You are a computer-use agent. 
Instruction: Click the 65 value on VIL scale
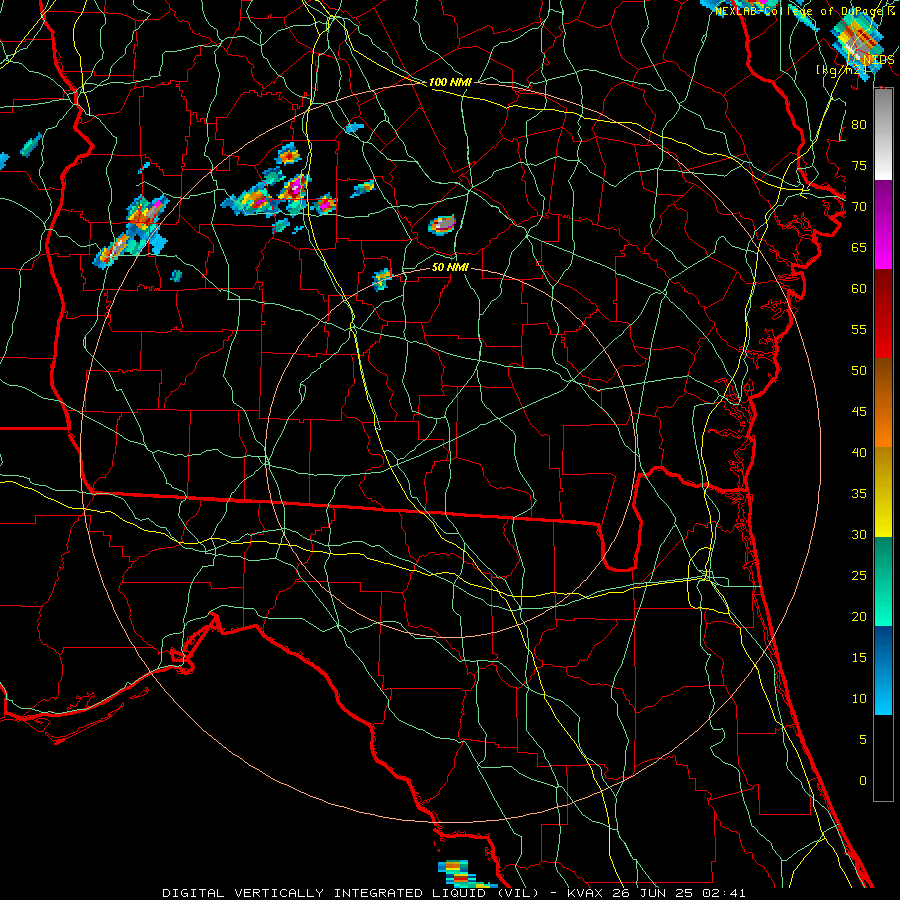(859, 248)
